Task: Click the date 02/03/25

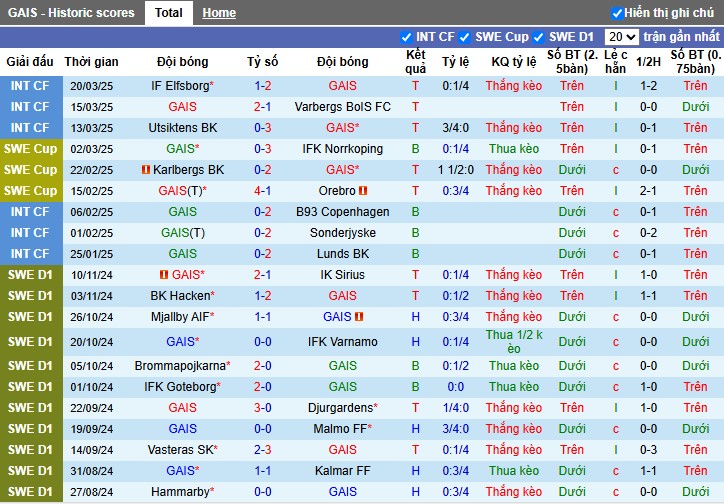Action: [x=91, y=149]
